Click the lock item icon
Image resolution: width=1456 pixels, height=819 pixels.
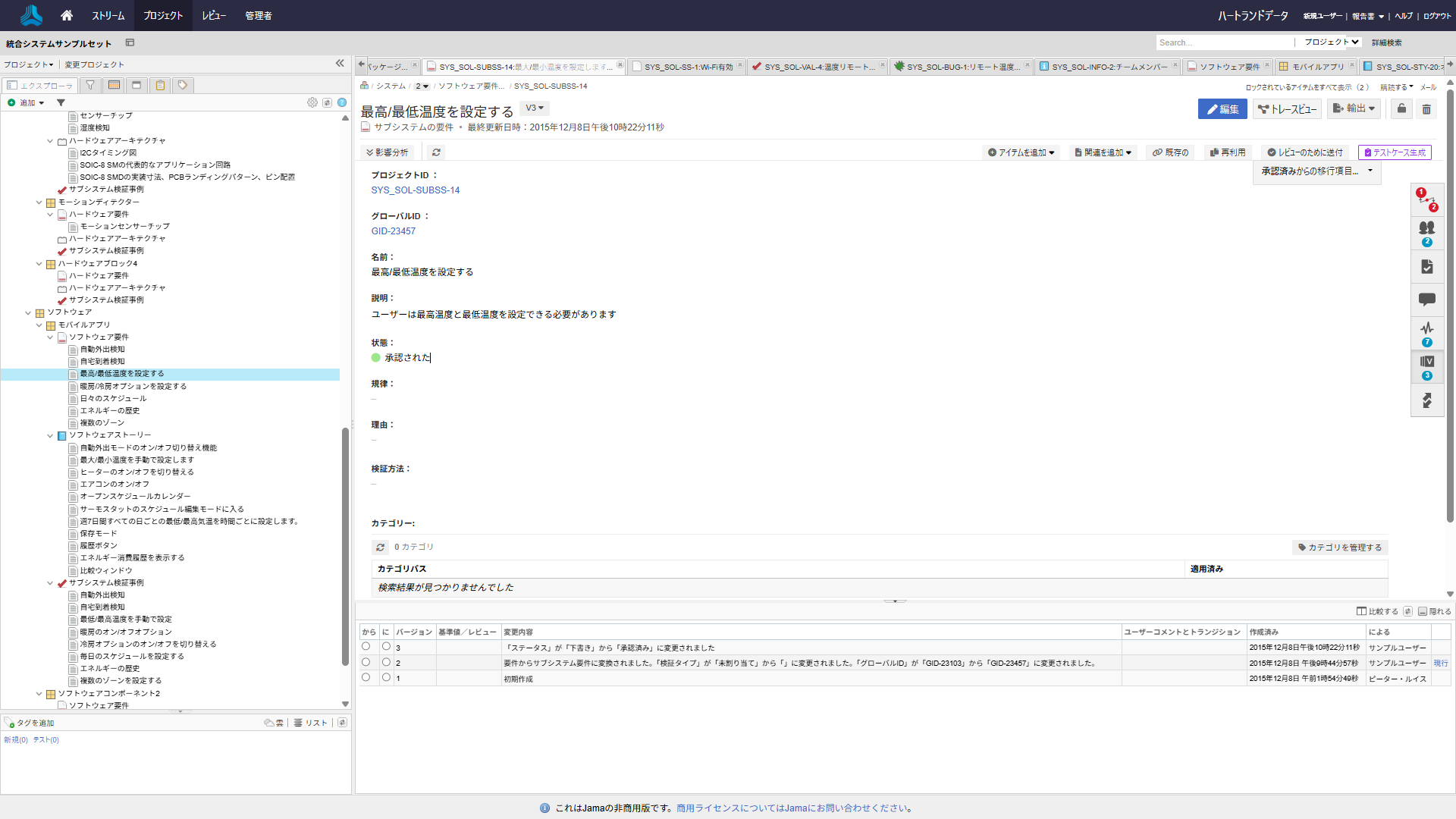(x=1401, y=109)
